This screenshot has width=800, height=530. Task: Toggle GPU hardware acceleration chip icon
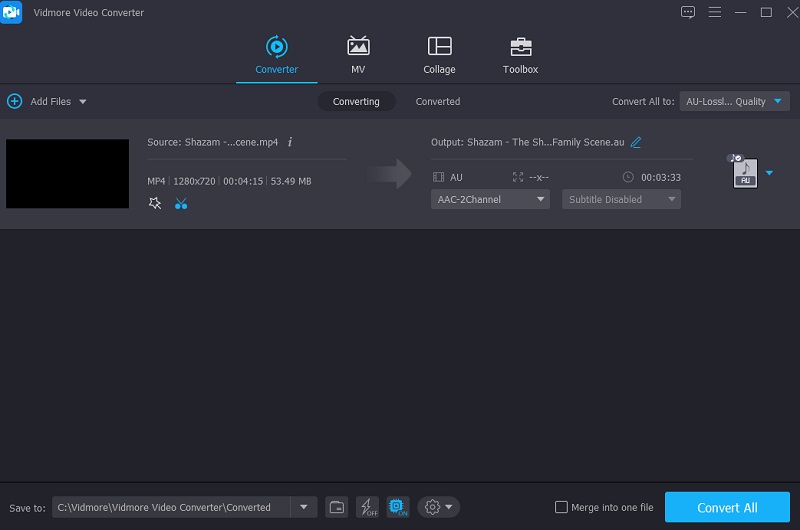(396, 507)
